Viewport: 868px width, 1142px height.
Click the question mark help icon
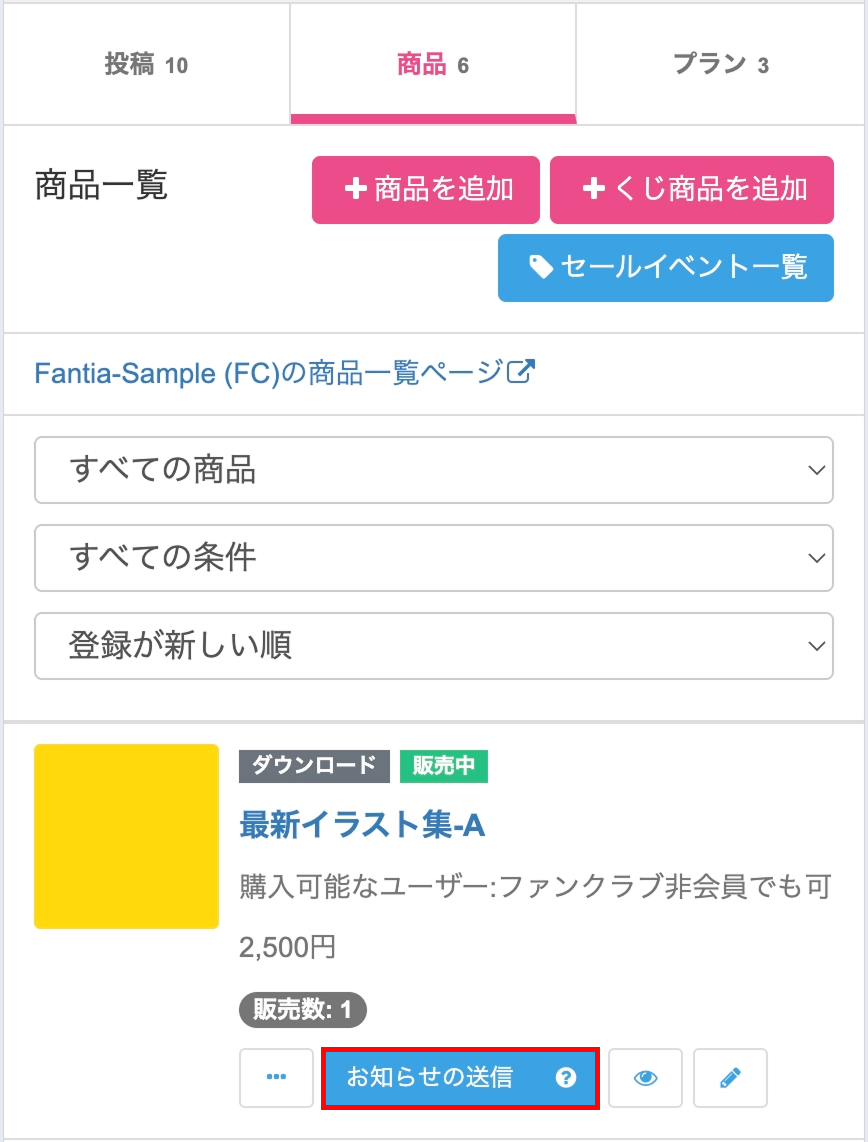(566, 1078)
